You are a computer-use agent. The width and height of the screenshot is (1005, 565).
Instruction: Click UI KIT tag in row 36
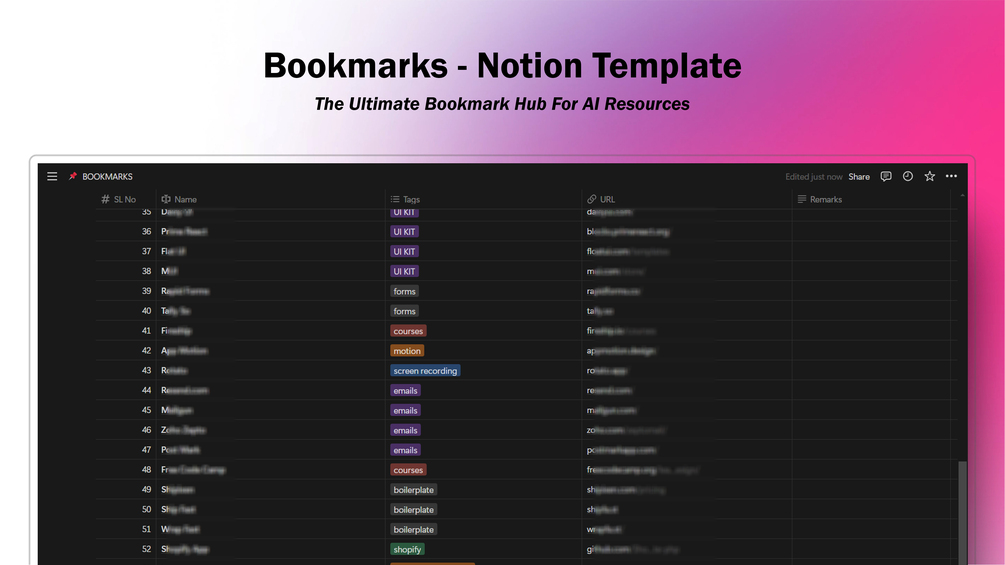pos(404,231)
